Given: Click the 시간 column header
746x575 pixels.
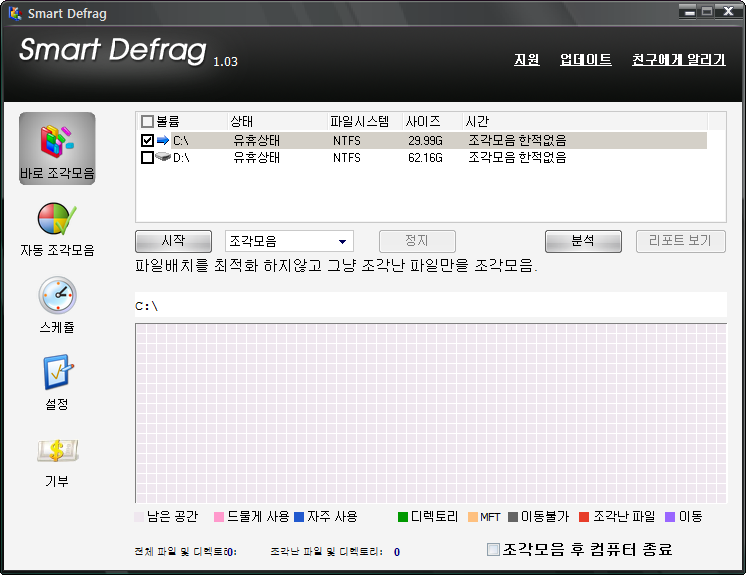Looking at the screenshot, I should tap(585, 122).
